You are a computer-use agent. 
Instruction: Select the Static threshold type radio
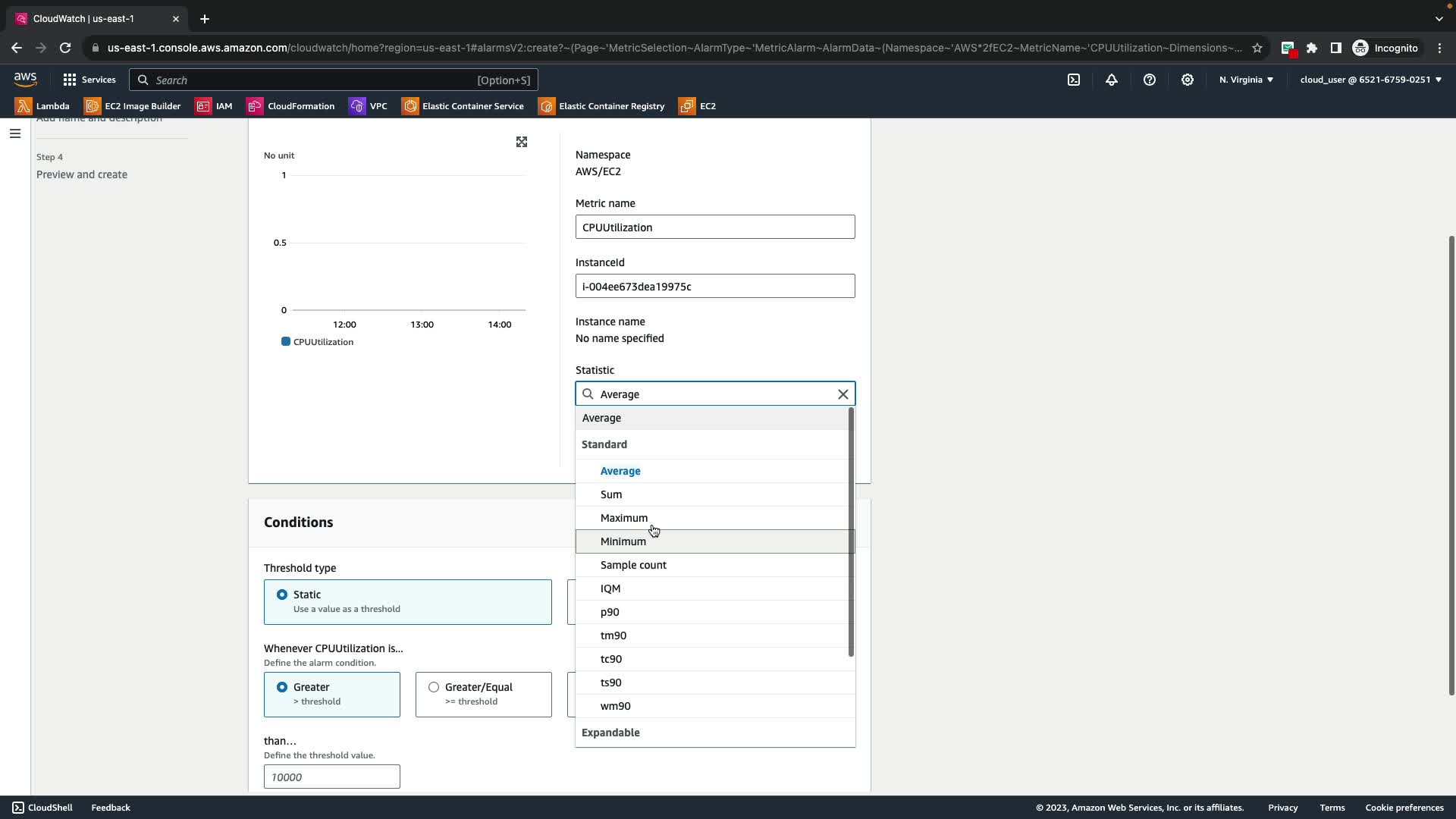tap(282, 595)
